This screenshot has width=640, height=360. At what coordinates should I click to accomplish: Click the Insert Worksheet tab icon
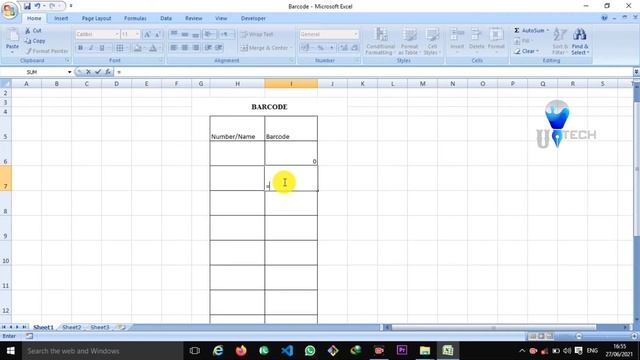pyautogui.click(x=121, y=327)
